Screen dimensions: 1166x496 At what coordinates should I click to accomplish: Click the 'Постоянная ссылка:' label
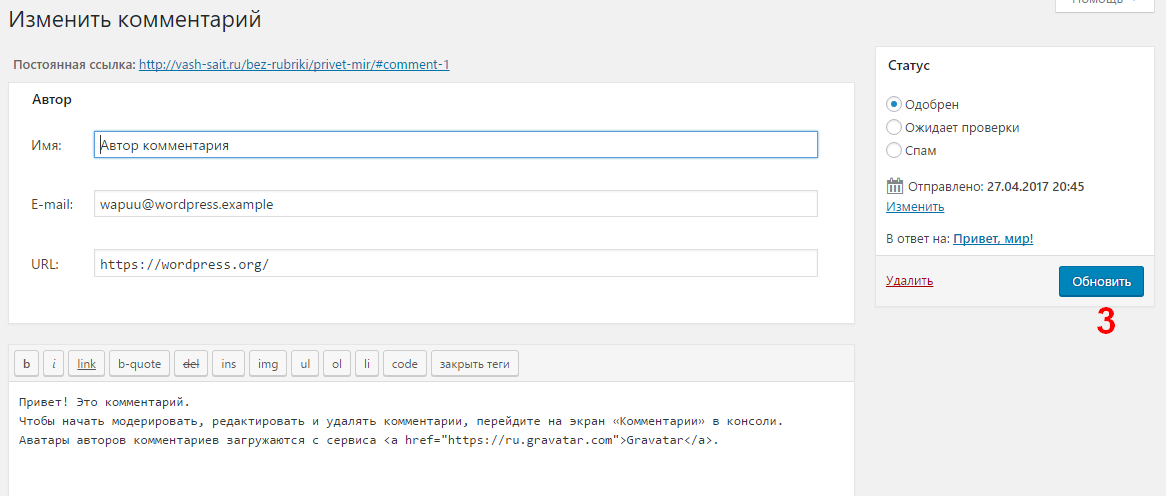(74, 65)
